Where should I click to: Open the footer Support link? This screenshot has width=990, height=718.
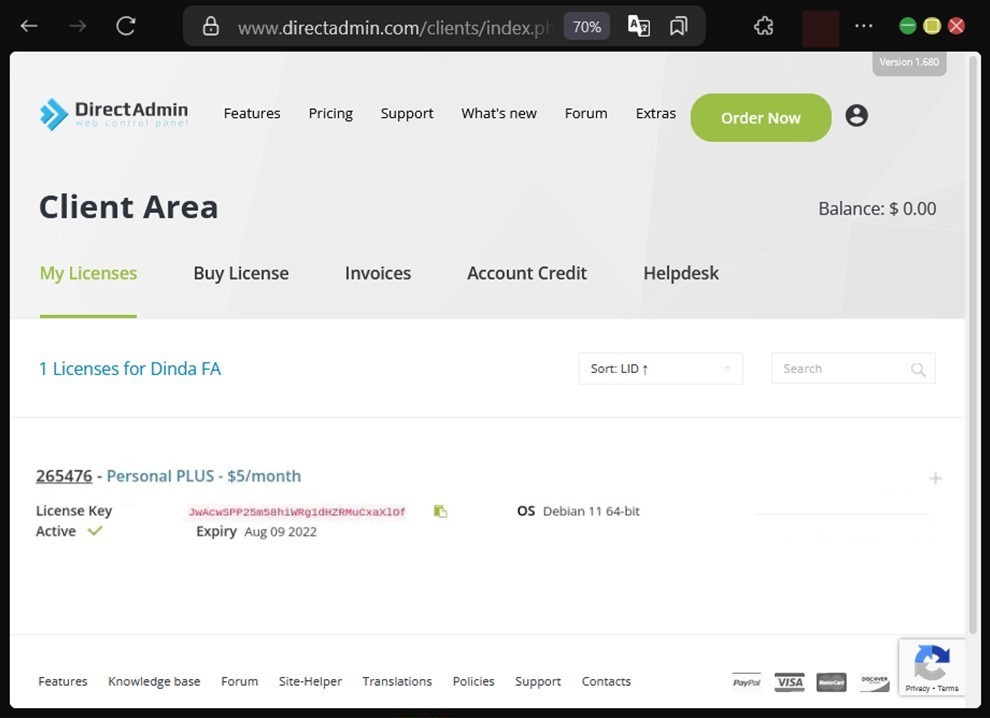pyautogui.click(x=537, y=681)
